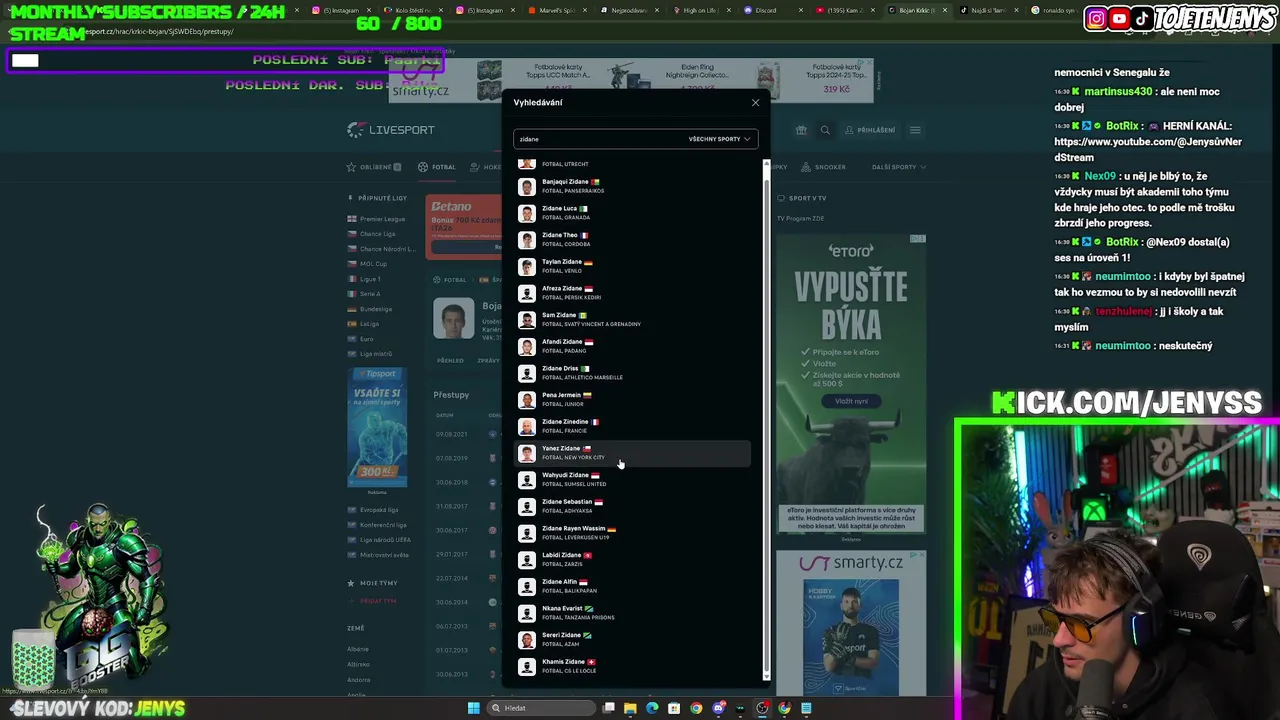1280x720 pixels.
Task: Open the Oblíbené favorites tab
Action: click(x=374, y=167)
